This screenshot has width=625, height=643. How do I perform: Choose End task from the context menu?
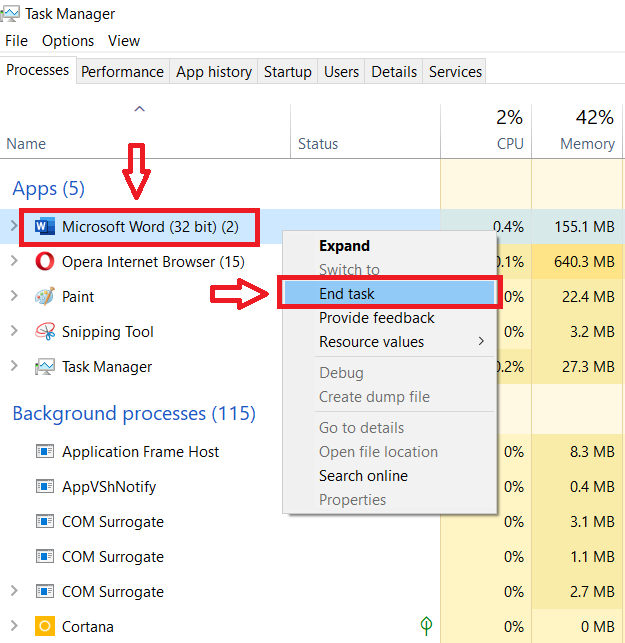(x=390, y=294)
